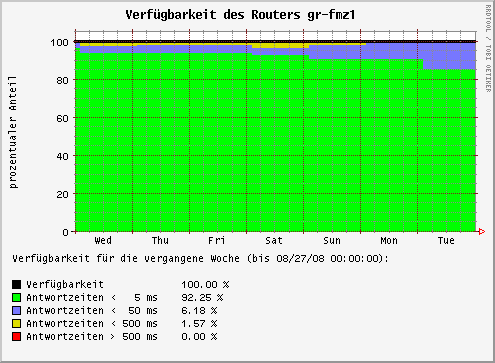The width and height of the screenshot is (495, 363).
Task: Click the y-axis value '20'
Action: pos(62,194)
